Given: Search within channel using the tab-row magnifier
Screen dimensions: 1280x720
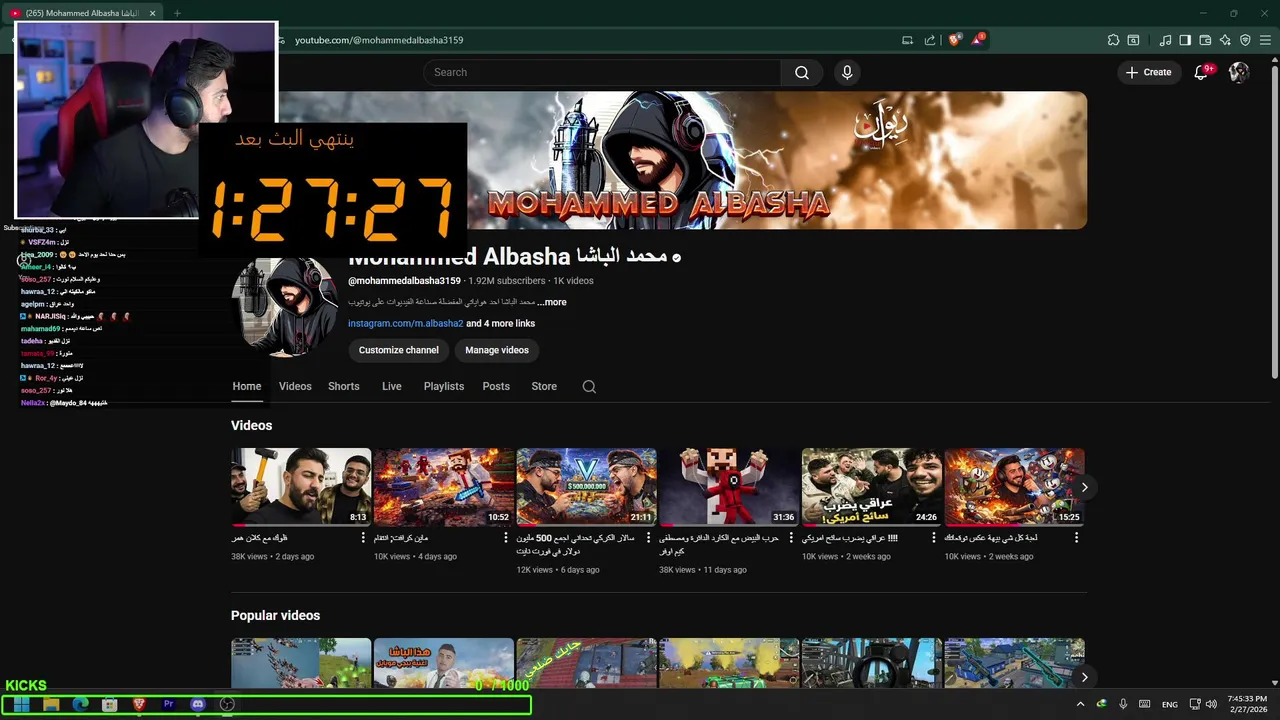Looking at the screenshot, I should (589, 387).
